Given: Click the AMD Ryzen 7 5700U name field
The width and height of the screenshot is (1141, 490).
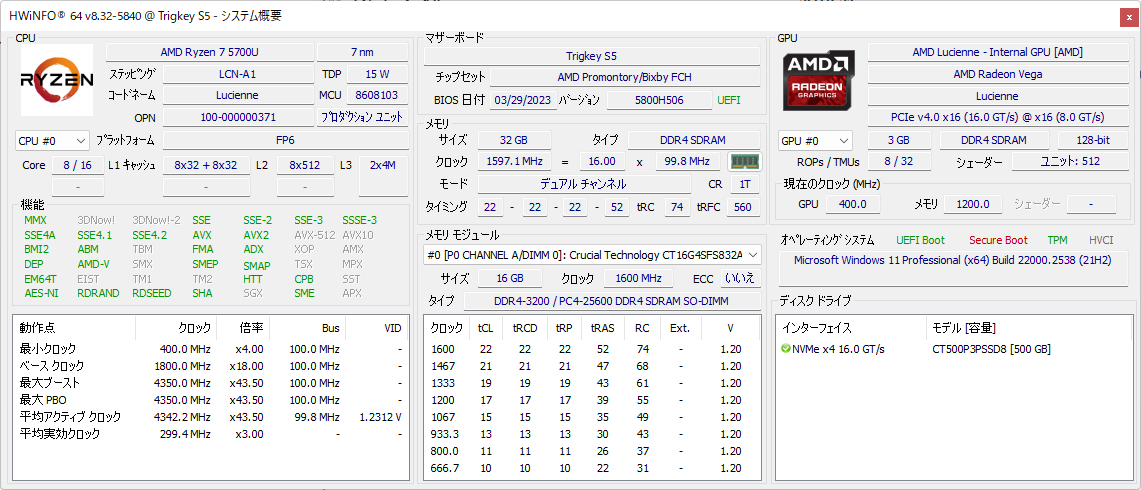Looking at the screenshot, I should point(209,52).
